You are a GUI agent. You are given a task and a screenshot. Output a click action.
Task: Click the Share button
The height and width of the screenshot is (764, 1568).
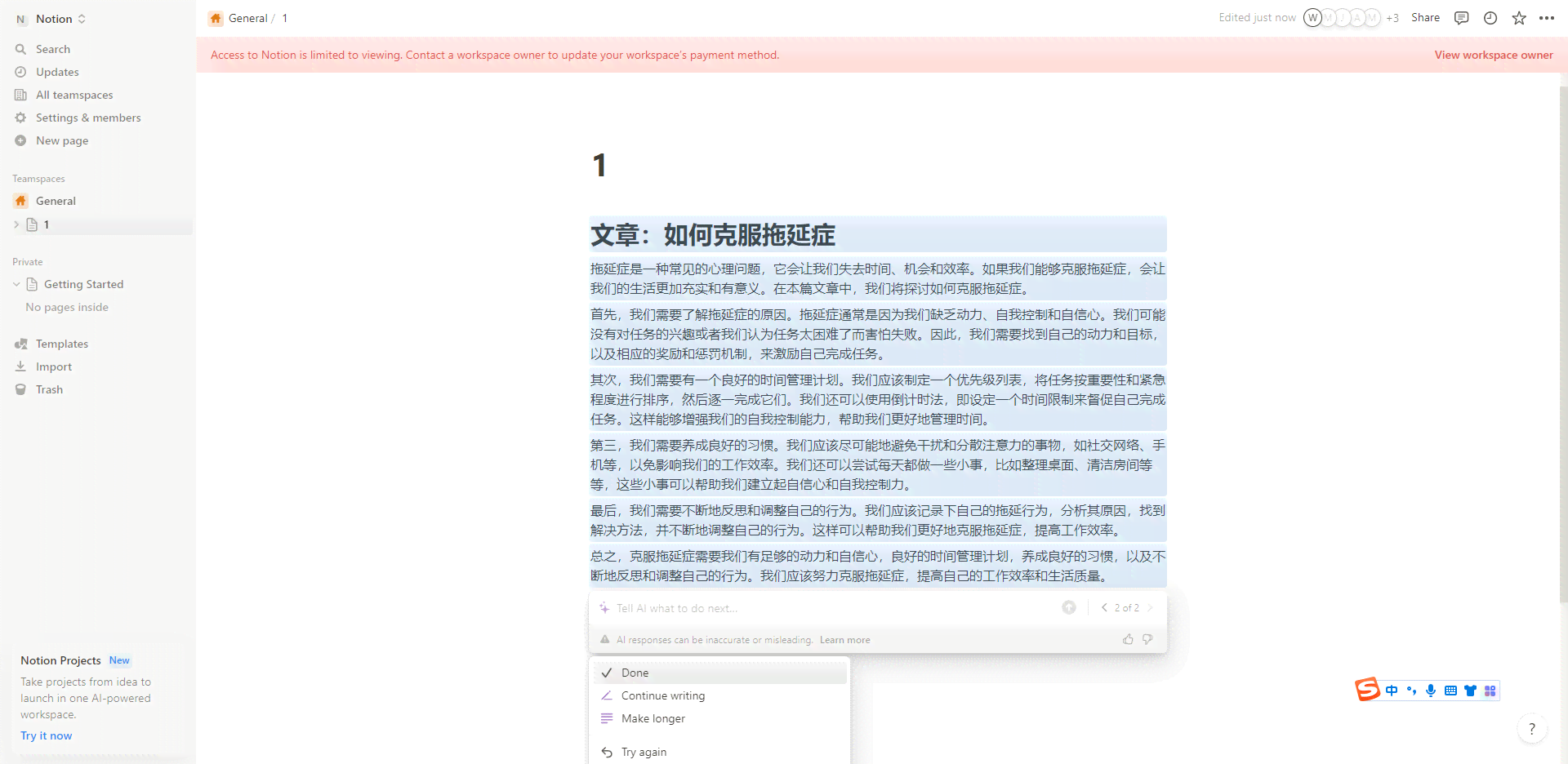coord(1425,18)
